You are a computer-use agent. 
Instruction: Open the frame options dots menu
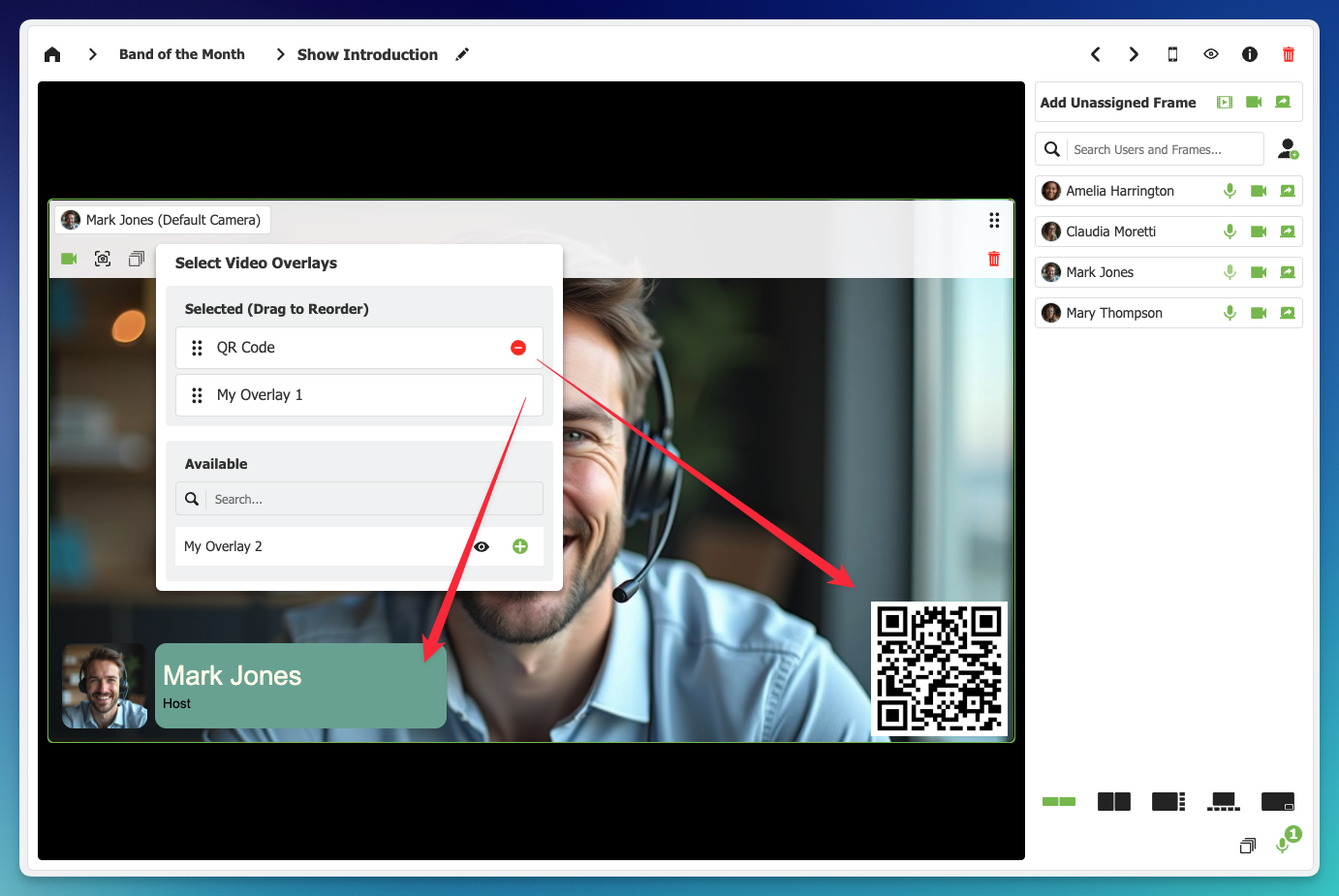(994, 220)
